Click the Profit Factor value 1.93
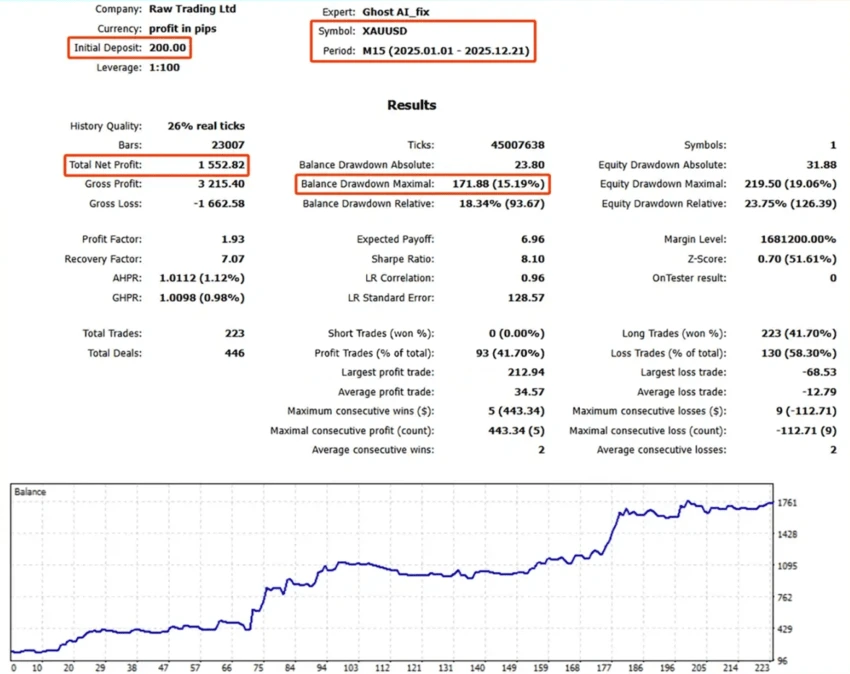This screenshot has width=850, height=674. pos(231,240)
